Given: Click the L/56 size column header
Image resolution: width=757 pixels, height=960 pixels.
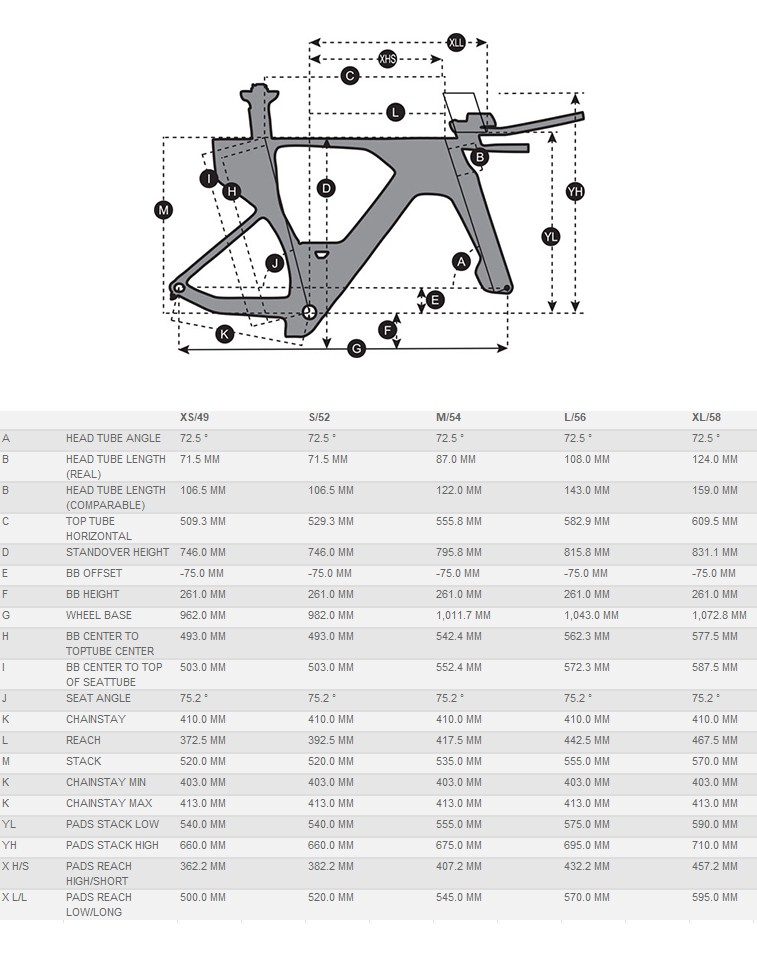Looking at the screenshot, I should [575, 418].
